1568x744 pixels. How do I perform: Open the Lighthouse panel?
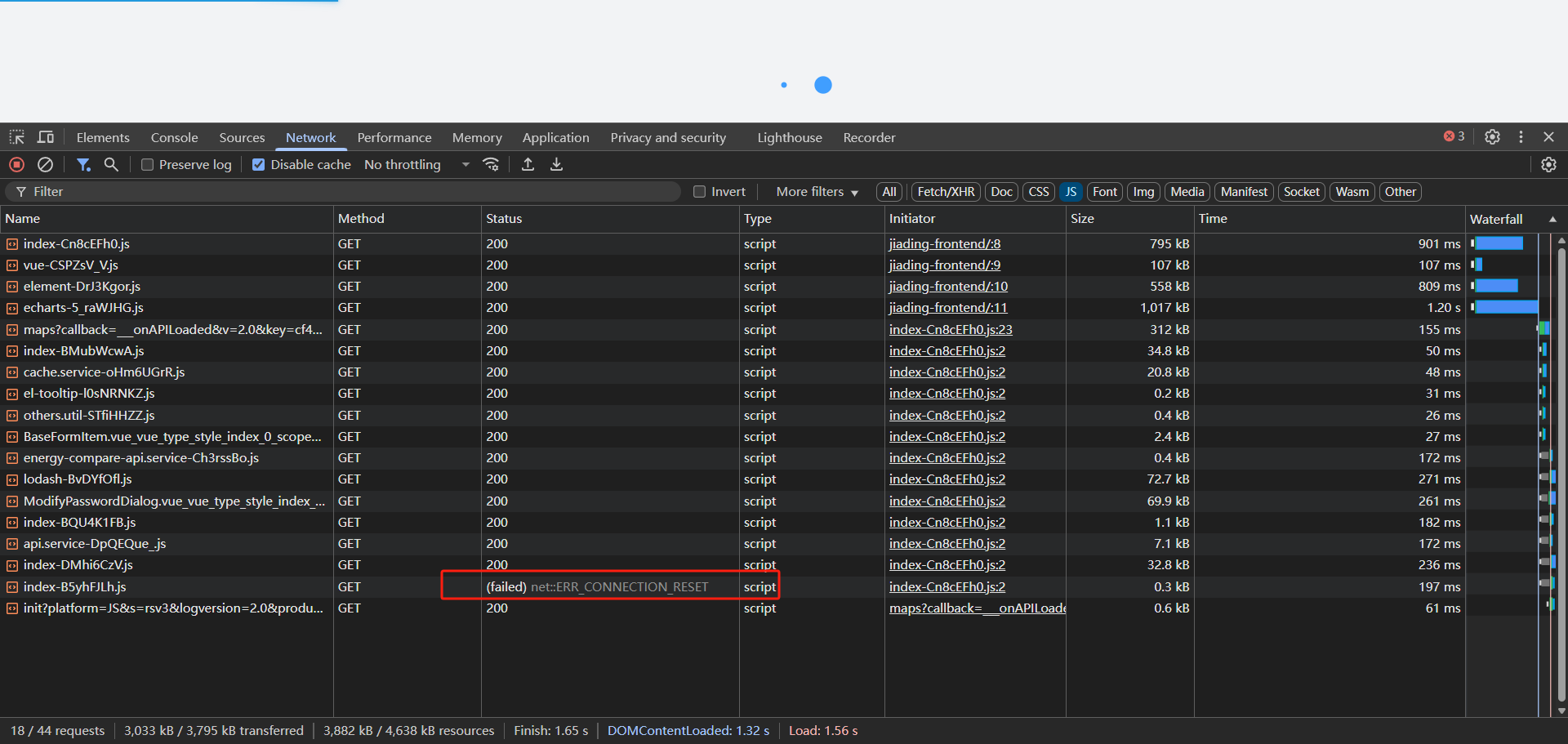pos(789,137)
